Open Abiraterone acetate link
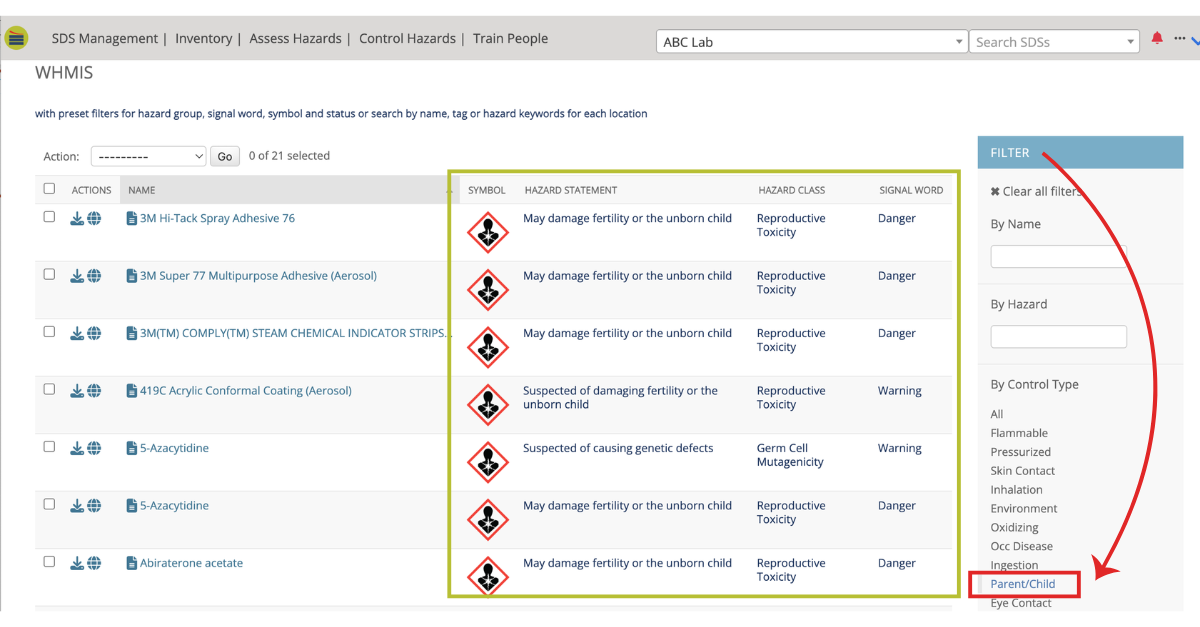This screenshot has height=627, width=1200. coord(191,563)
